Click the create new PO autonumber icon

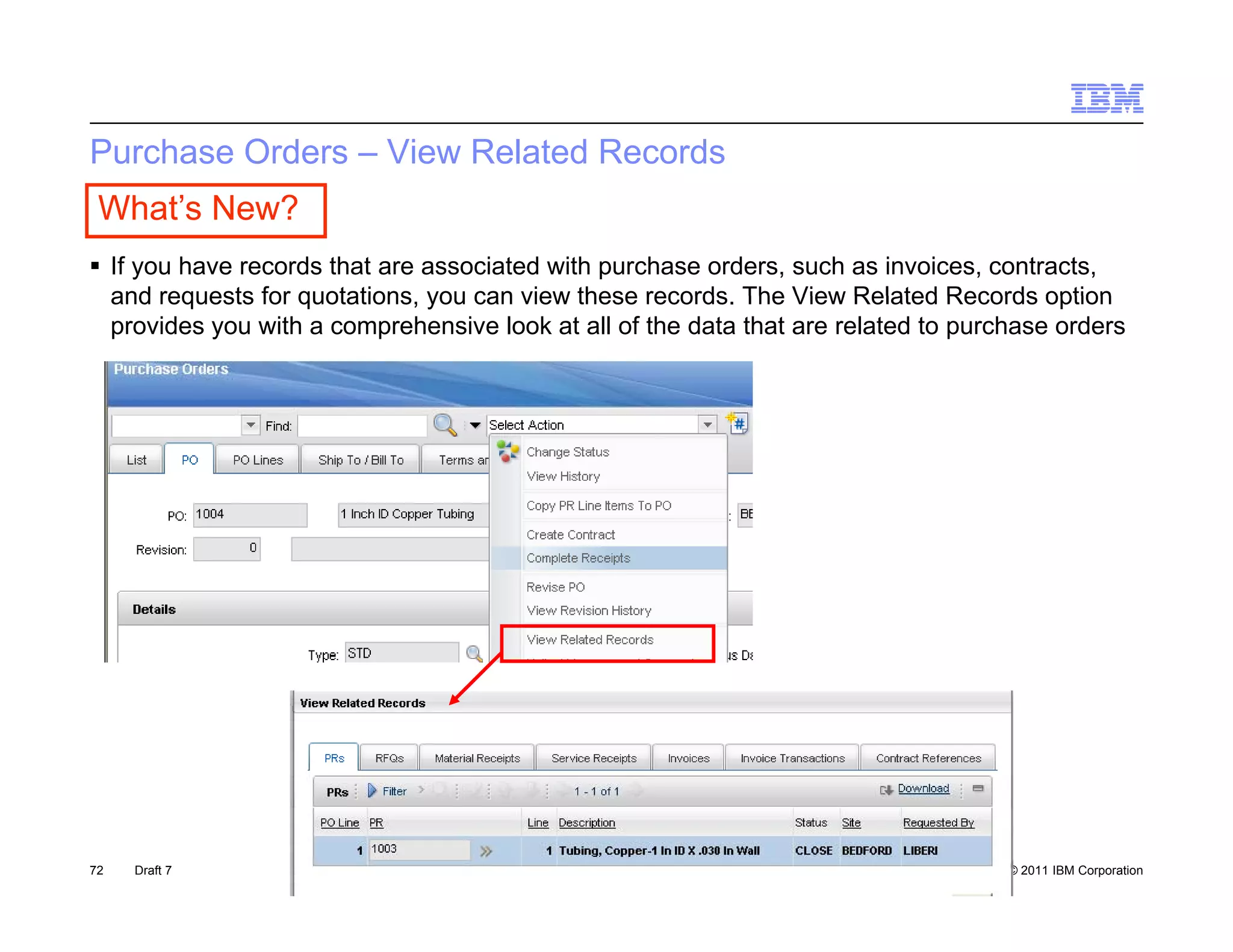pyautogui.click(x=738, y=422)
